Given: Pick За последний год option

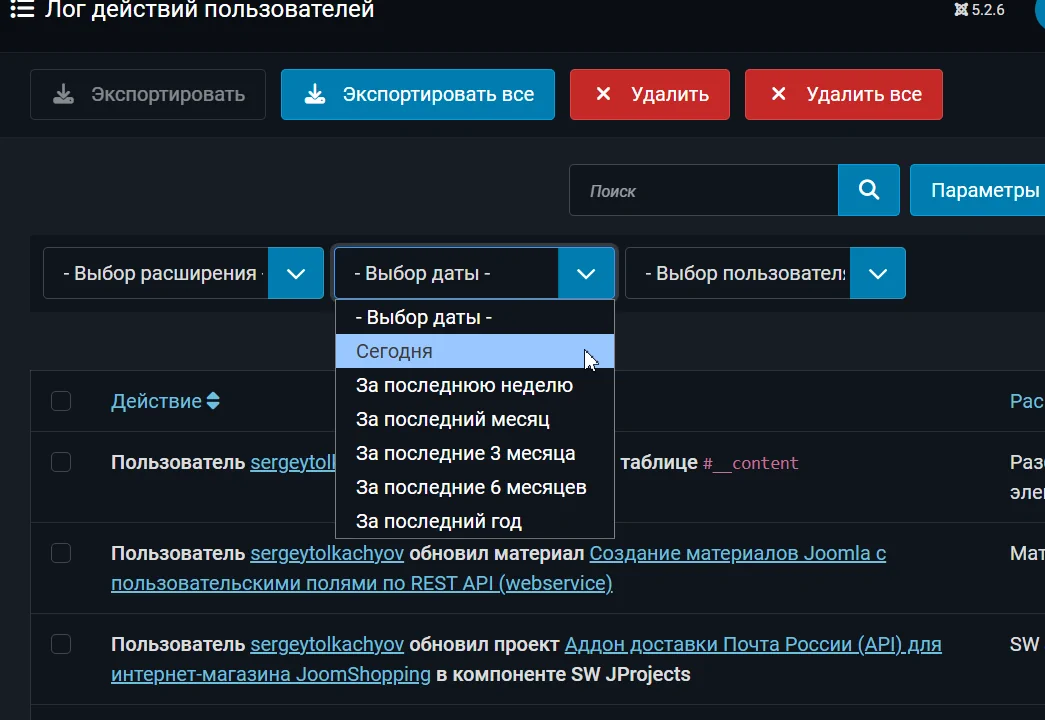Looking at the screenshot, I should (x=438, y=522).
